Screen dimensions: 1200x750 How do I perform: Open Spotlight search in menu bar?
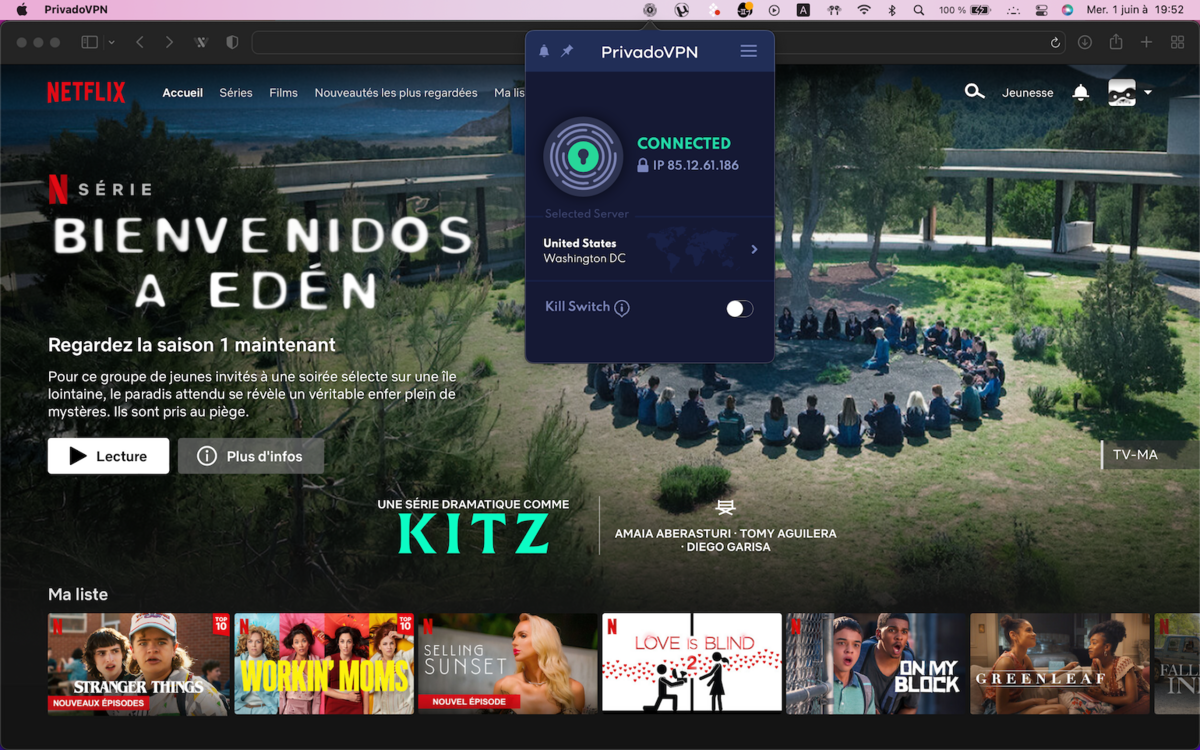tap(919, 10)
